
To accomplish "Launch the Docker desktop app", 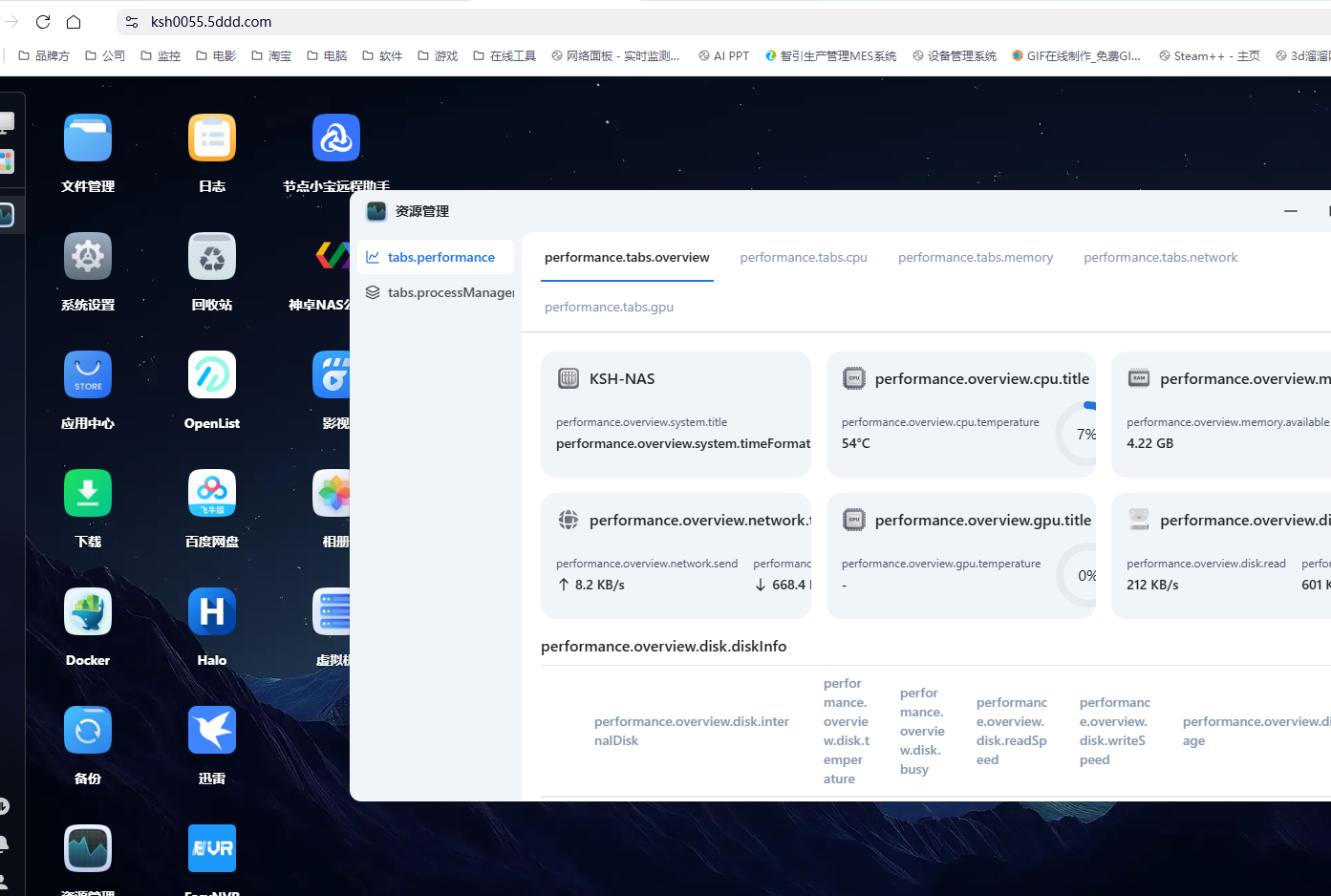I will pos(88,612).
